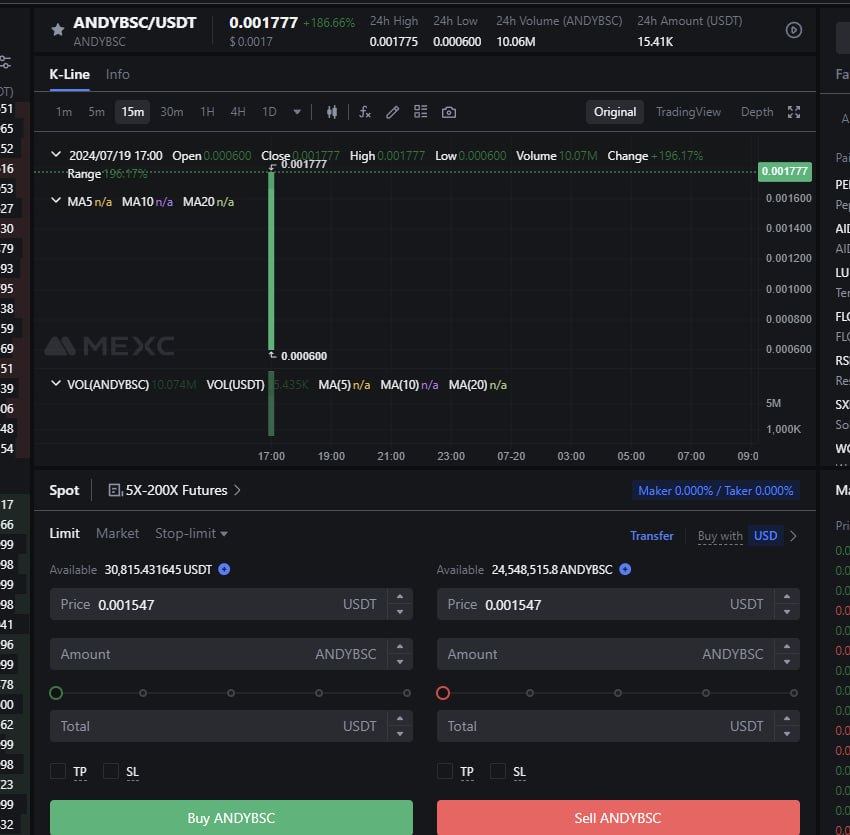This screenshot has width=850, height=835.
Task: Select the Limit order type
Action: tap(65, 534)
